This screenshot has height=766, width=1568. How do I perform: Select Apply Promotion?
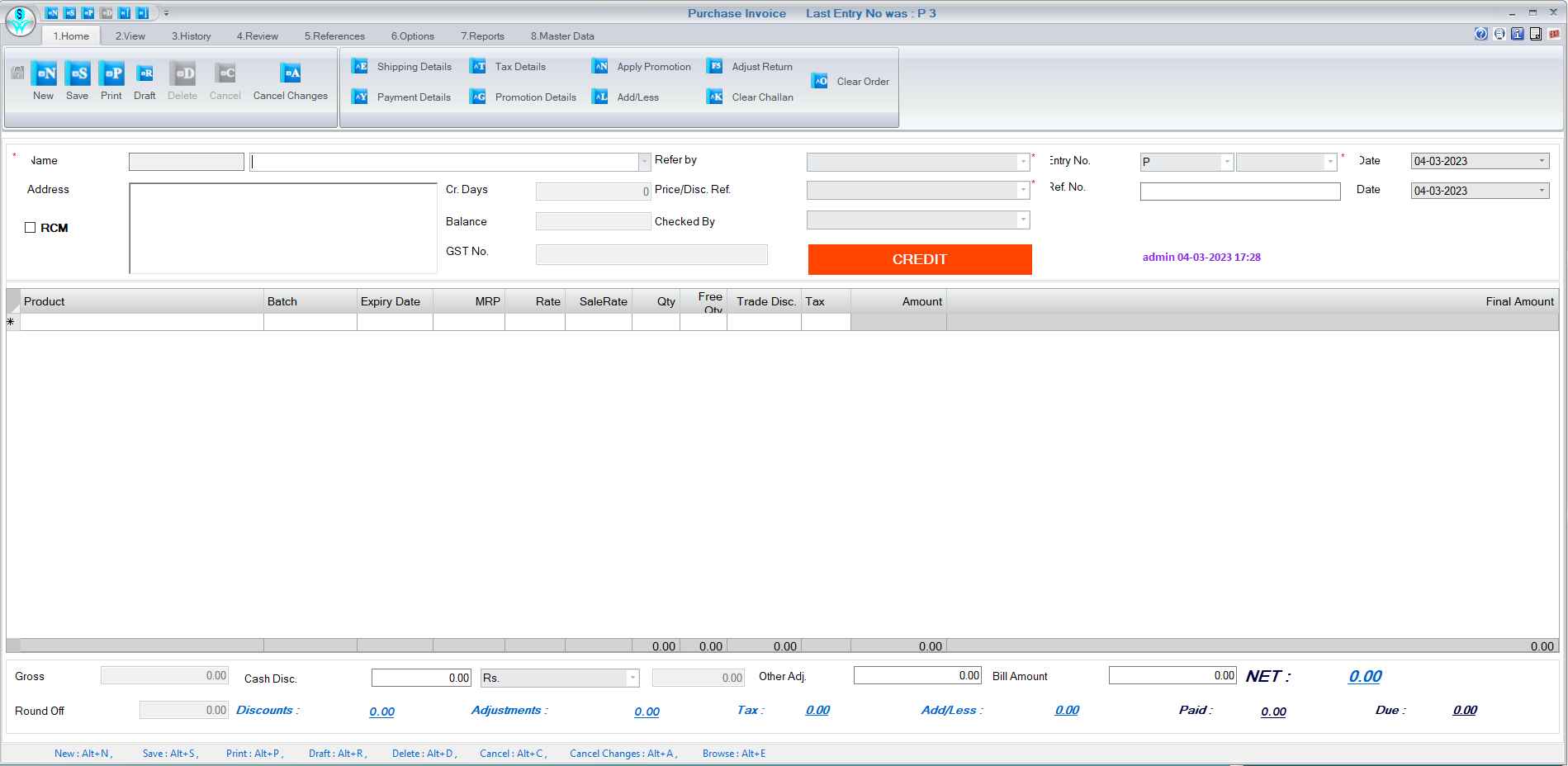tap(642, 66)
